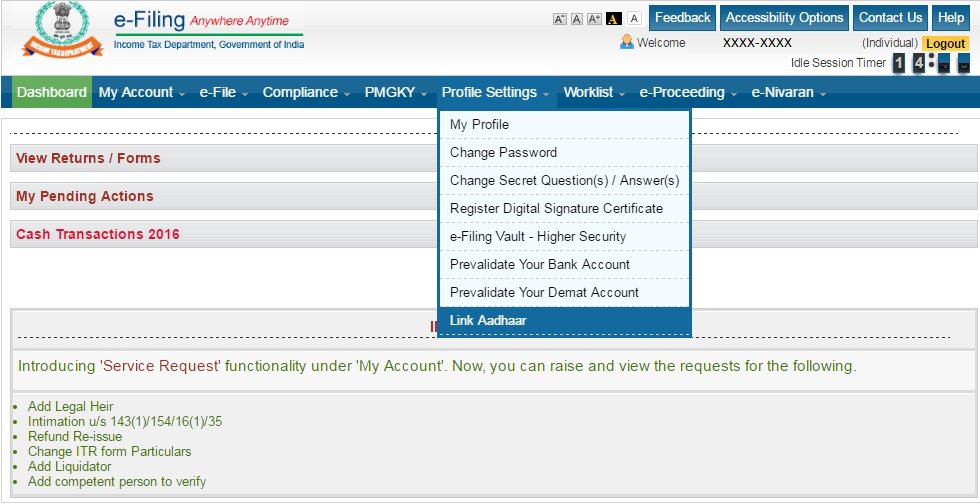Go to the Dashboard tab
This screenshot has width=980, height=504.
[x=52, y=92]
